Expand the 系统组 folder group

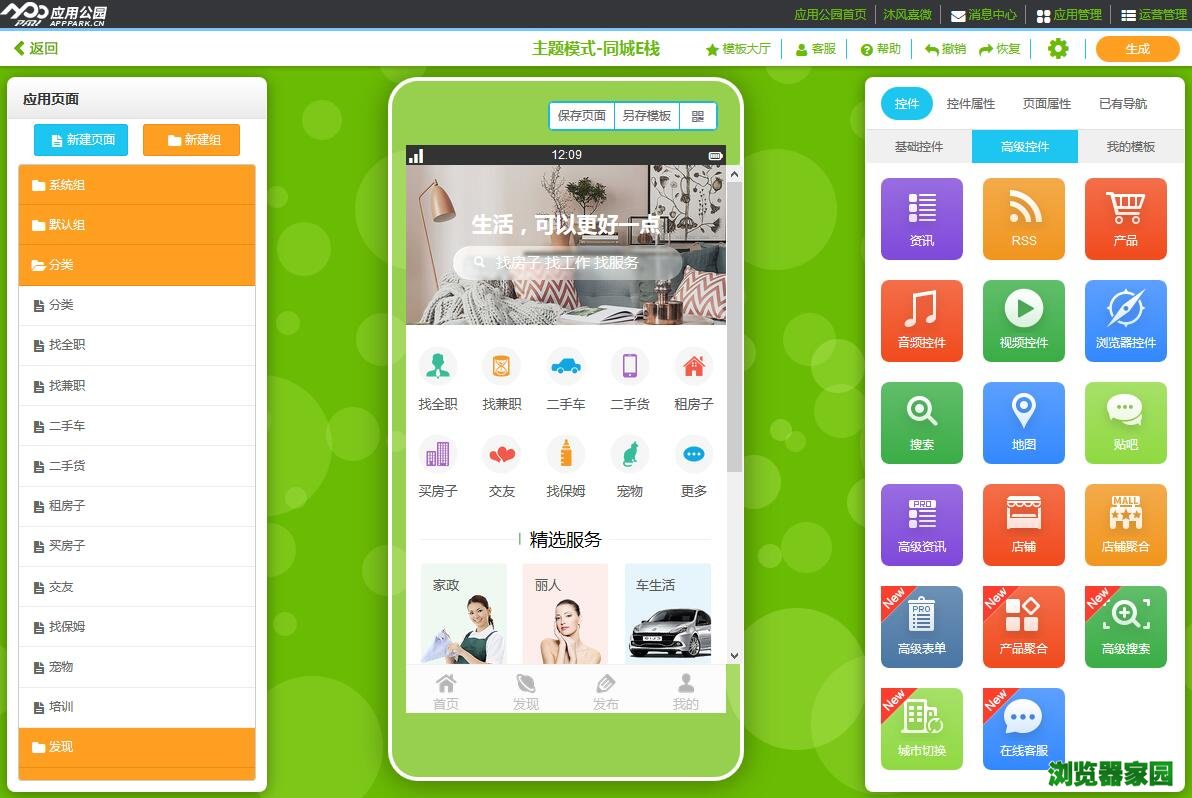(x=137, y=185)
